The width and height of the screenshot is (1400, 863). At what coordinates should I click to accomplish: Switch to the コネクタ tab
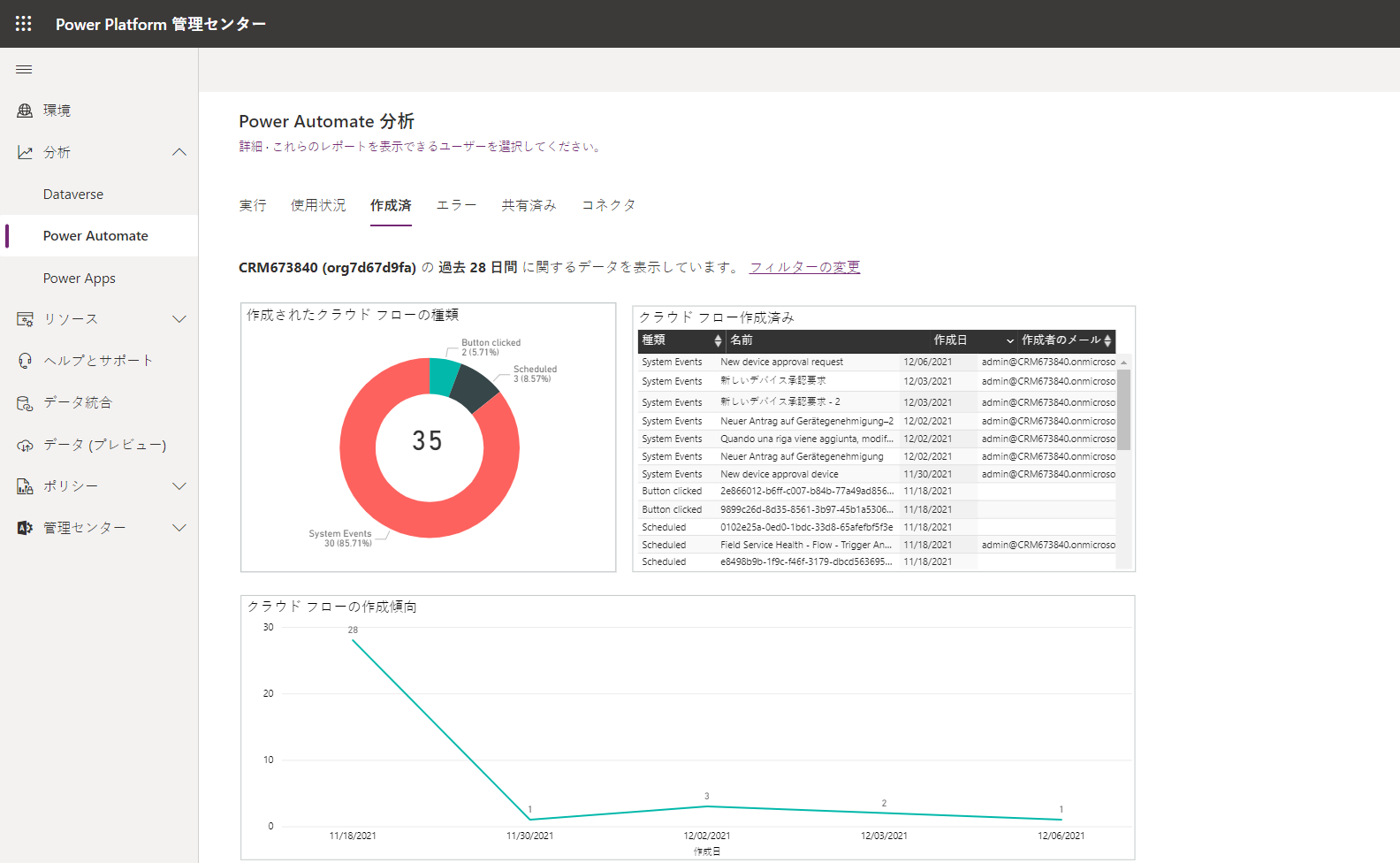pyautogui.click(x=608, y=205)
